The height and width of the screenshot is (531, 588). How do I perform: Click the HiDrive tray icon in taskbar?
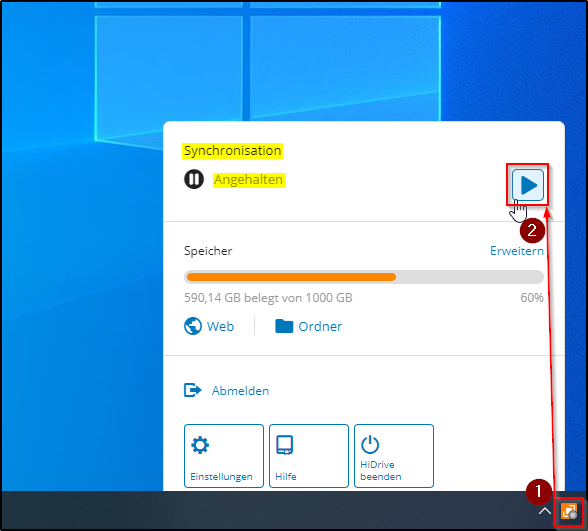pyautogui.click(x=568, y=511)
